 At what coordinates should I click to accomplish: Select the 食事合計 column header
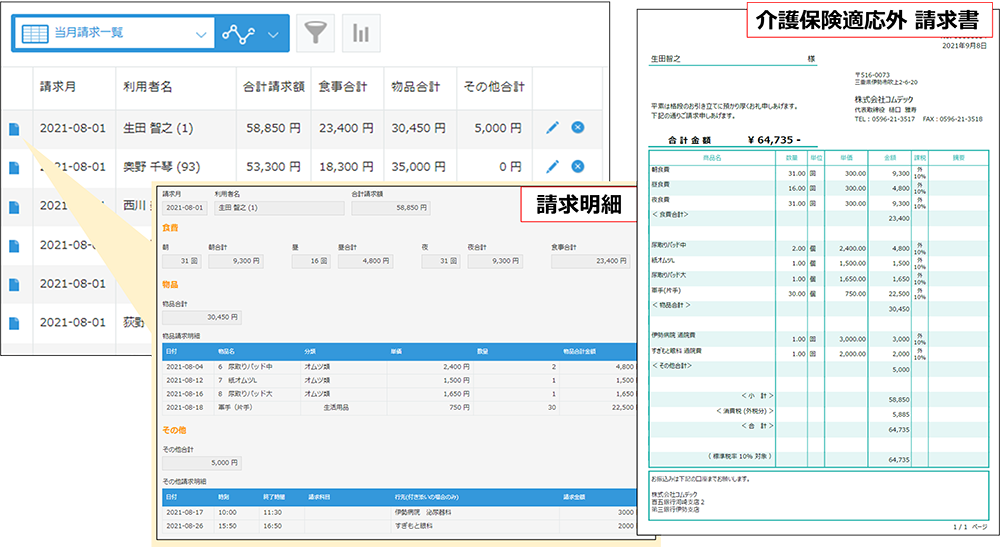346,87
